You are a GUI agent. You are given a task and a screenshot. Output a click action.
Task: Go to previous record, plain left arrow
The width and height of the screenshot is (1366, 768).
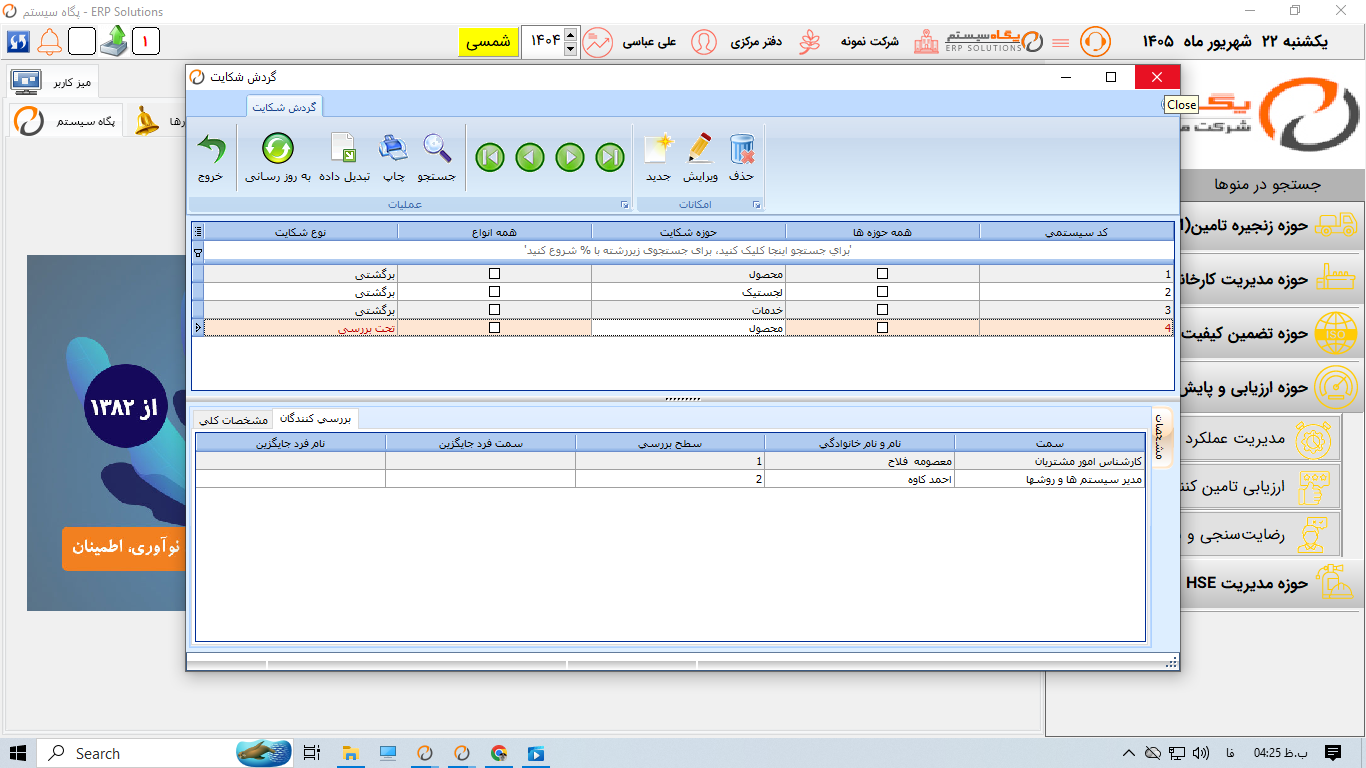tap(530, 157)
